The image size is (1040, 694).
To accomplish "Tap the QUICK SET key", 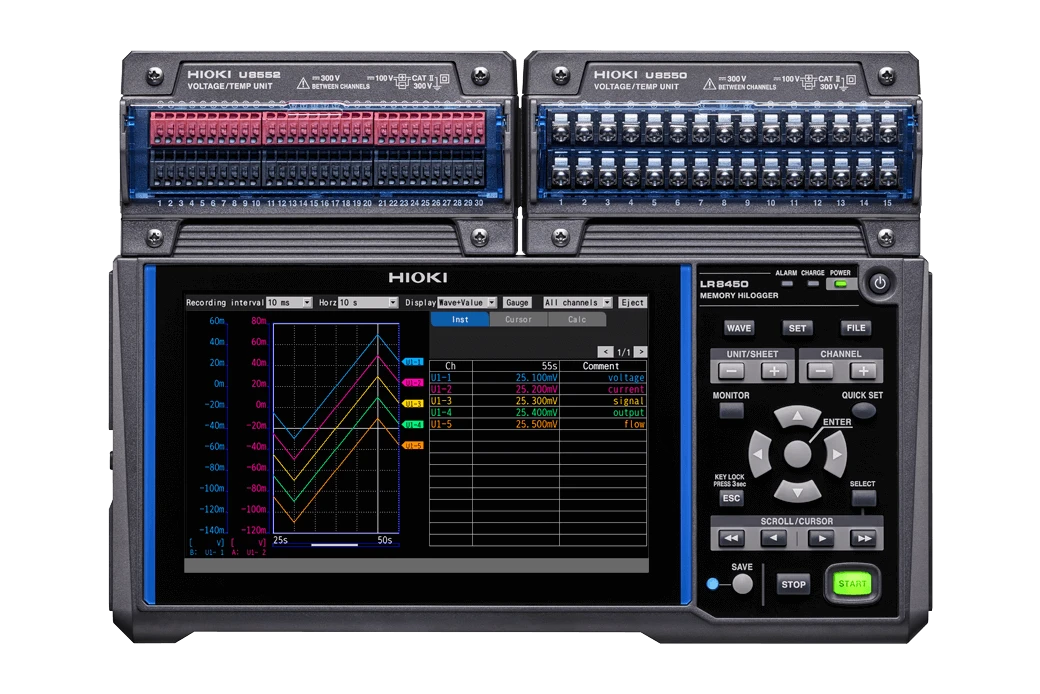I will [863, 411].
